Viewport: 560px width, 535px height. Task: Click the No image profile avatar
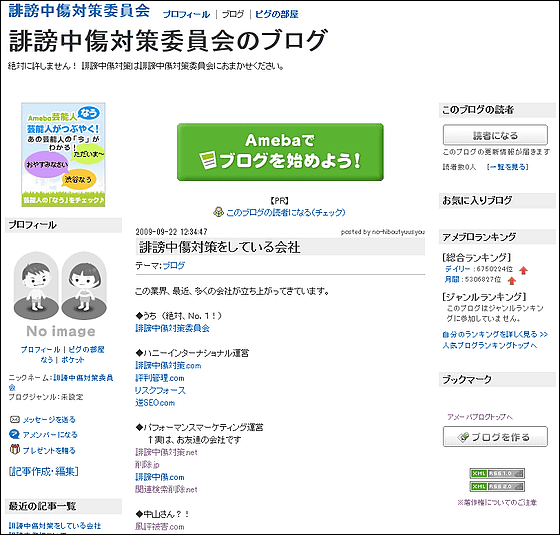(60, 294)
